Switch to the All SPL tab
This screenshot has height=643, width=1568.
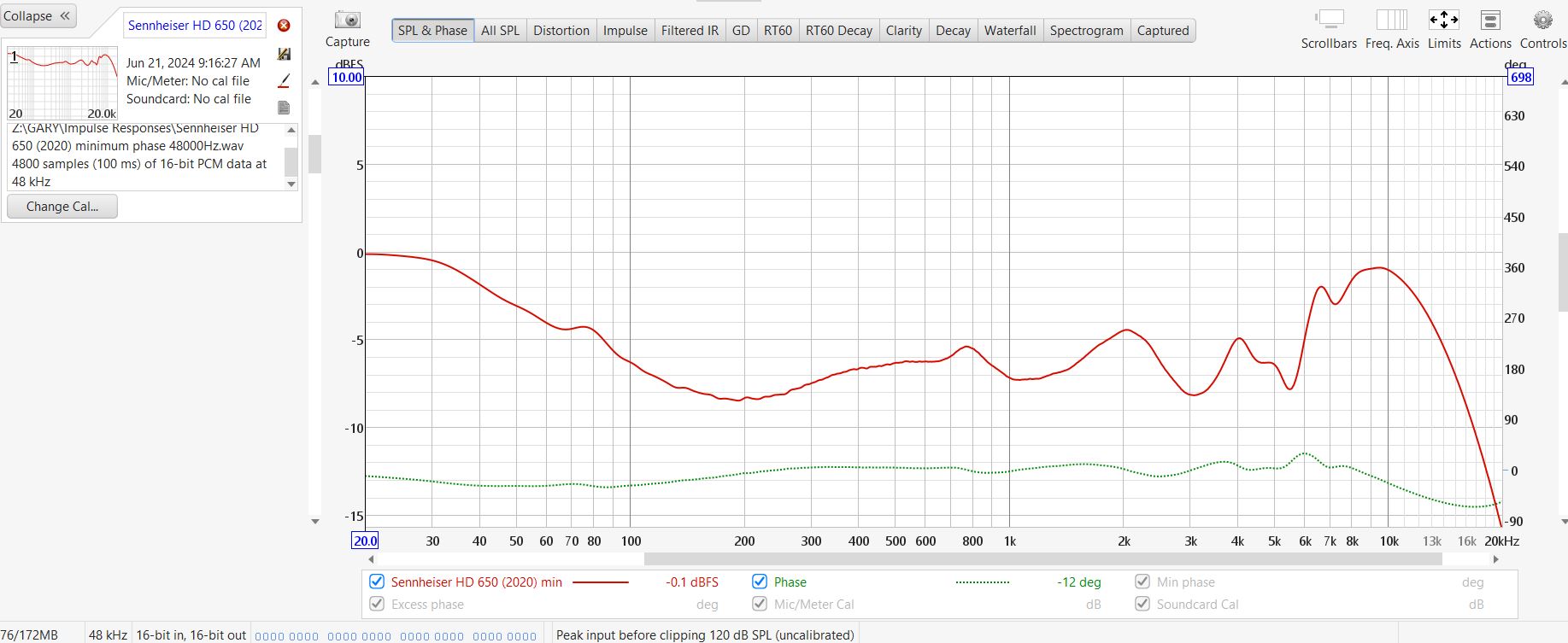coord(500,31)
